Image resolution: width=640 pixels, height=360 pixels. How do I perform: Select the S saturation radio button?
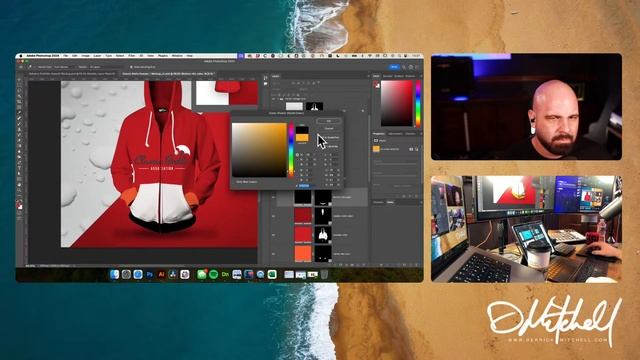tap(298, 160)
